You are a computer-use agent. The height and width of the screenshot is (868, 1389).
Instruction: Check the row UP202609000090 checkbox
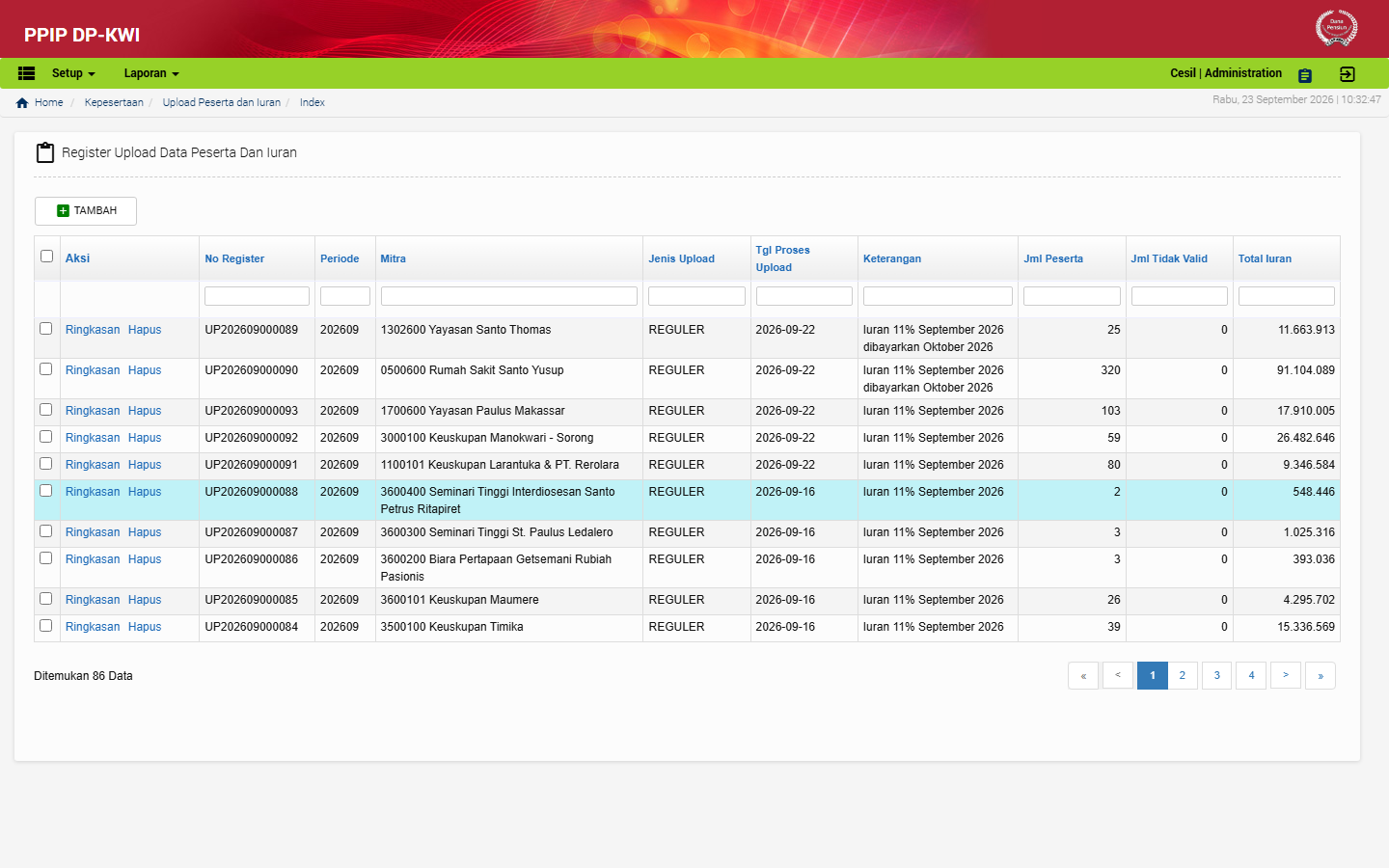(46, 369)
